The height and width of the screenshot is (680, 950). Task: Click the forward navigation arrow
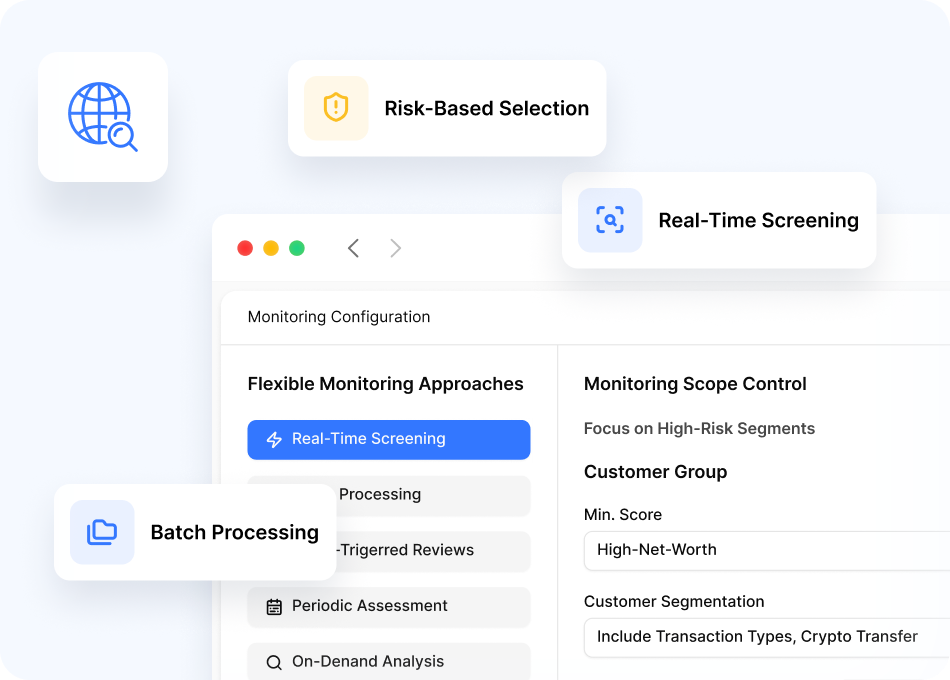(x=395, y=247)
